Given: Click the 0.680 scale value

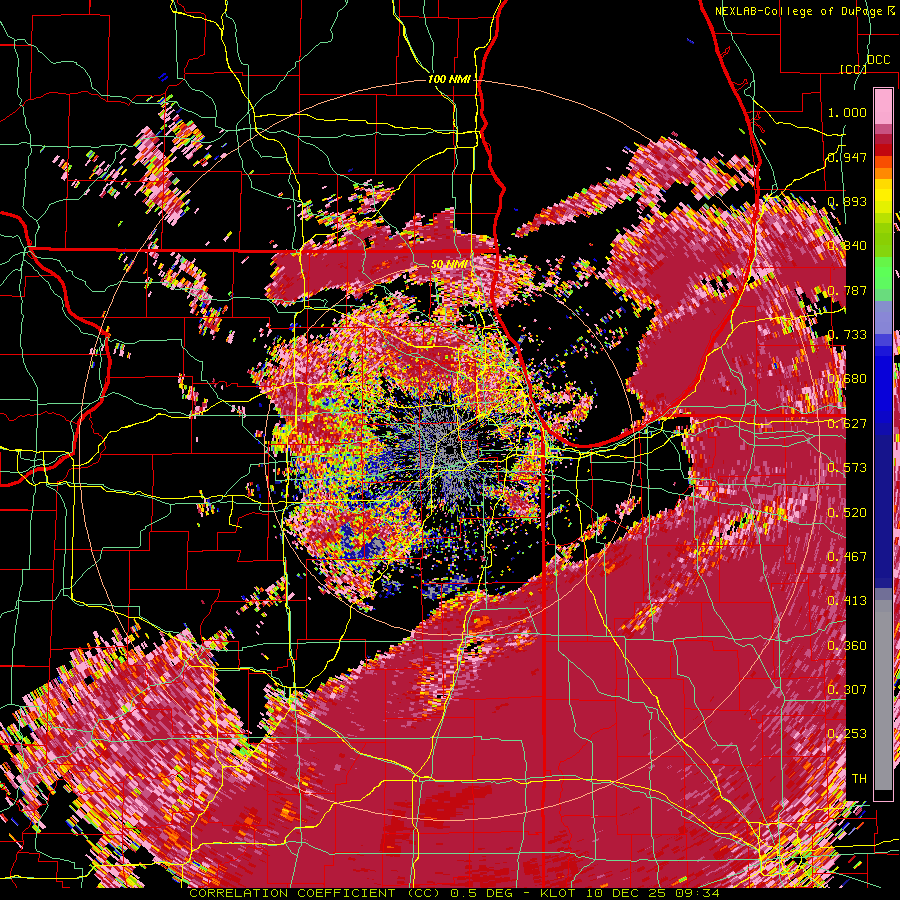Looking at the screenshot, I should [847, 379].
